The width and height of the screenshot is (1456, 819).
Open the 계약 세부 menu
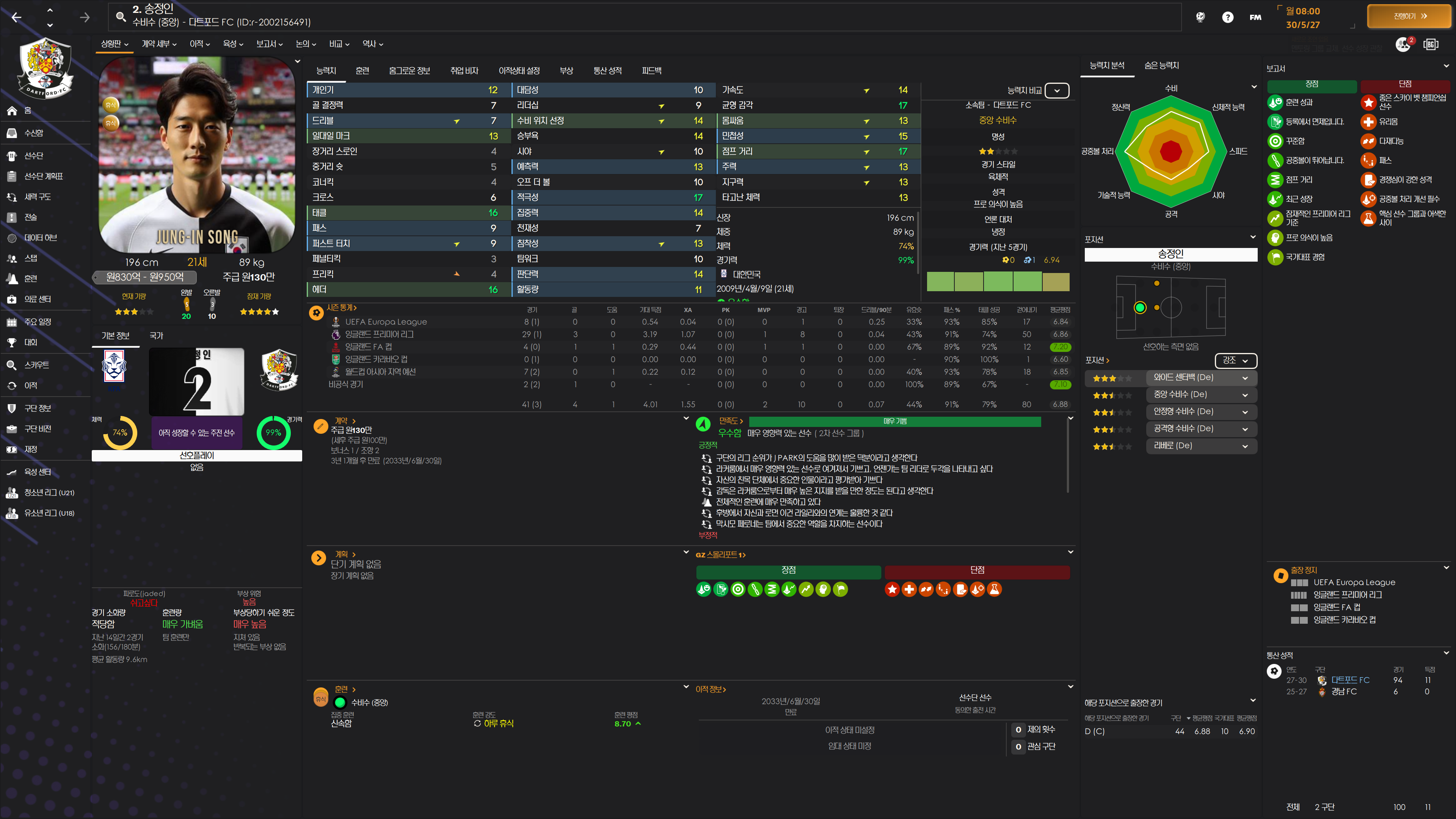coord(159,44)
